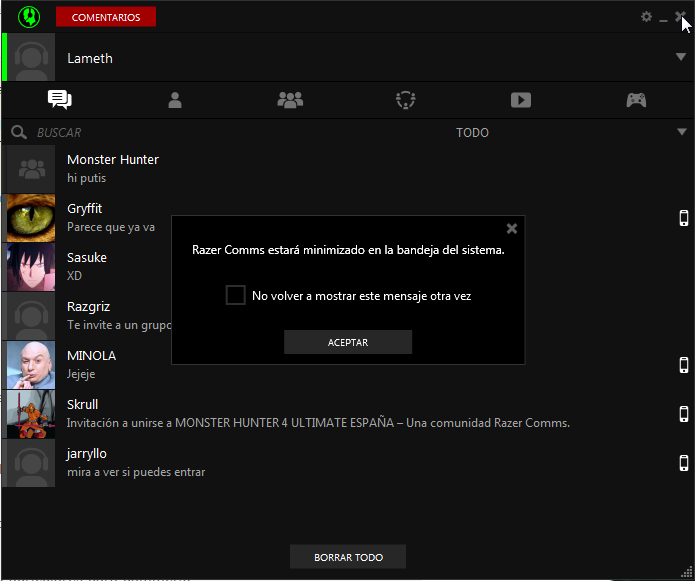Switch to the groups tab

290,100
